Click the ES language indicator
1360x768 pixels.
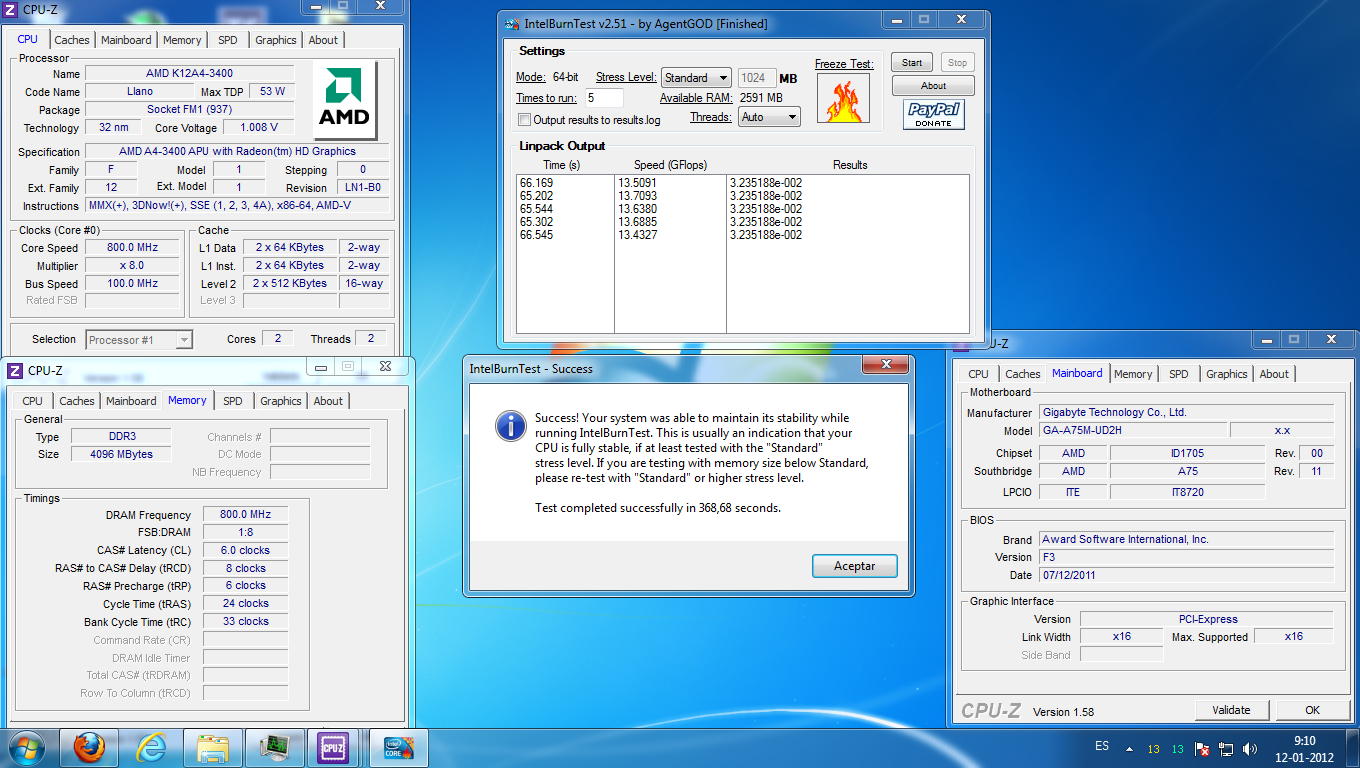(1102, 746)
